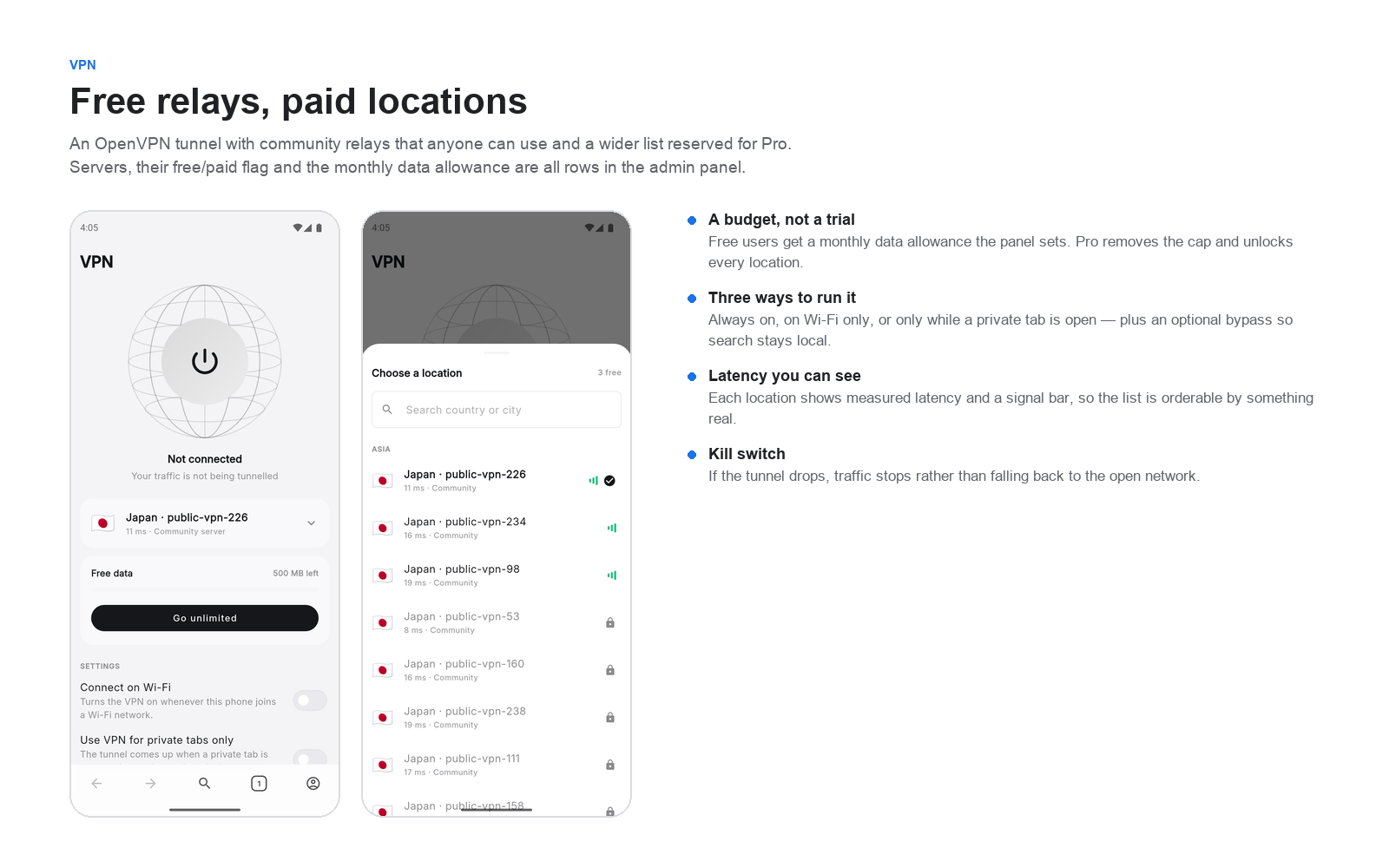
Task: Tap the forward arrow in bottom bar
Action: pyautogui.click(x=150, y=783)
